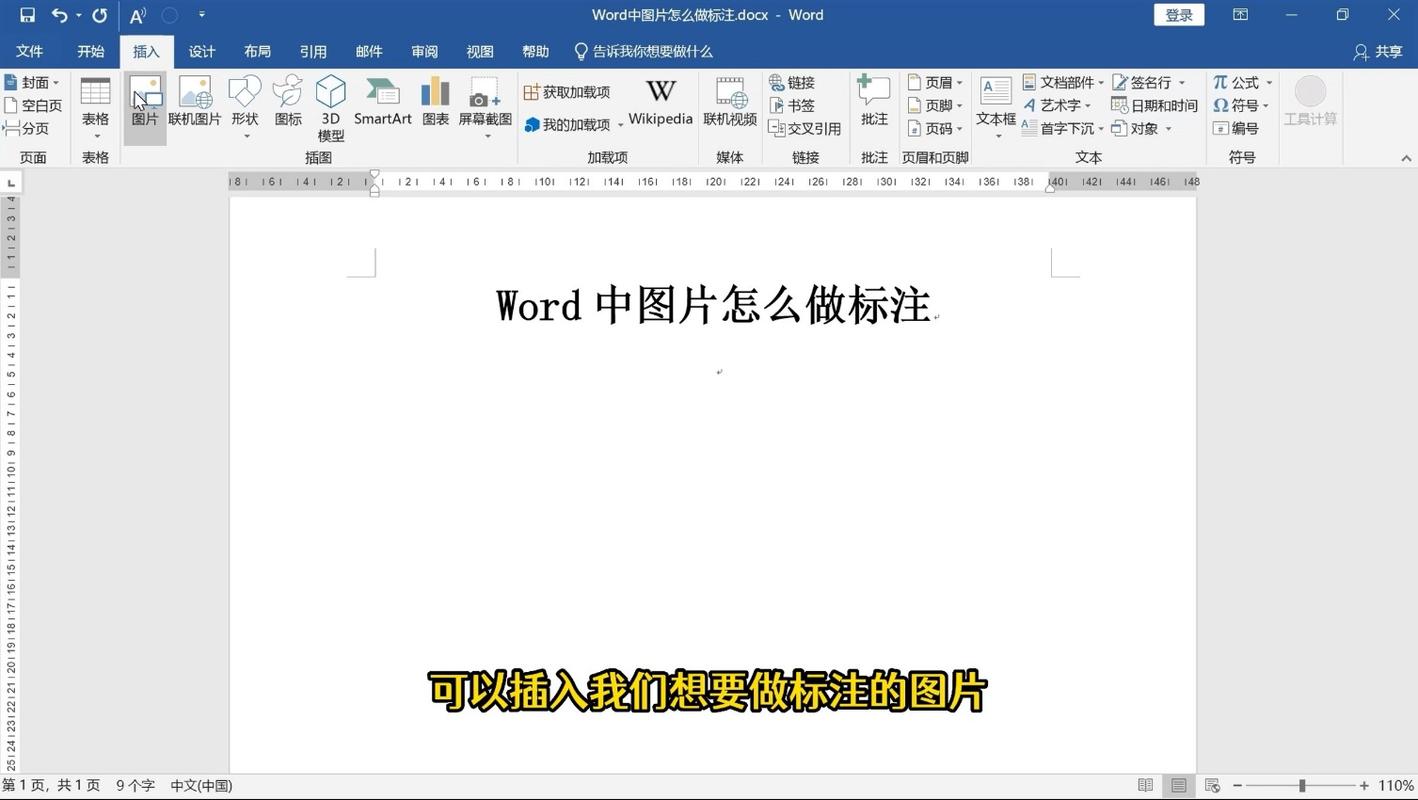Open the 形状 shapes gallery
The image size is (1418, 800).
pyautogui.click(x=245, y=108)
